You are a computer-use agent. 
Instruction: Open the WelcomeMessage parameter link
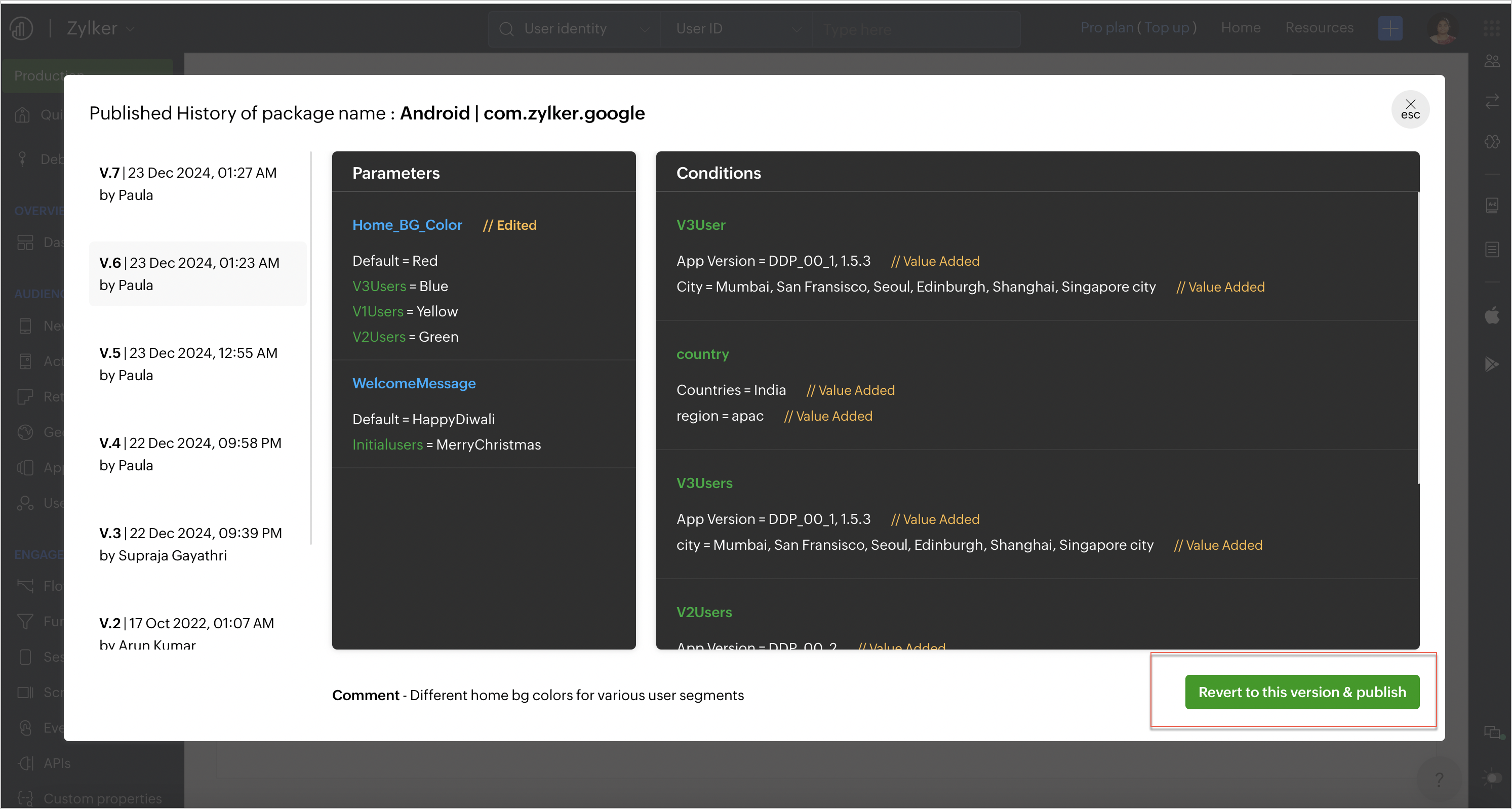[413, 383]
